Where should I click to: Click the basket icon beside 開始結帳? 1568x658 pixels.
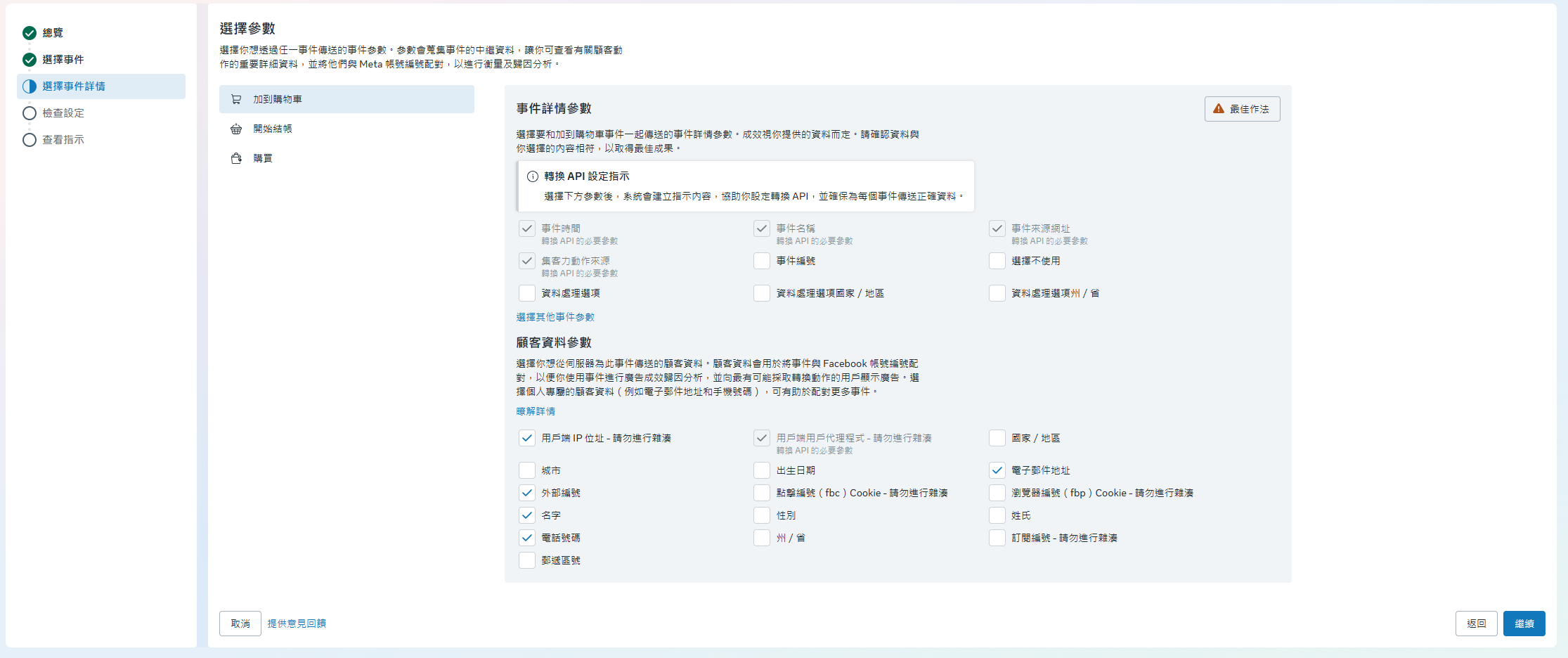click(236, 129)
